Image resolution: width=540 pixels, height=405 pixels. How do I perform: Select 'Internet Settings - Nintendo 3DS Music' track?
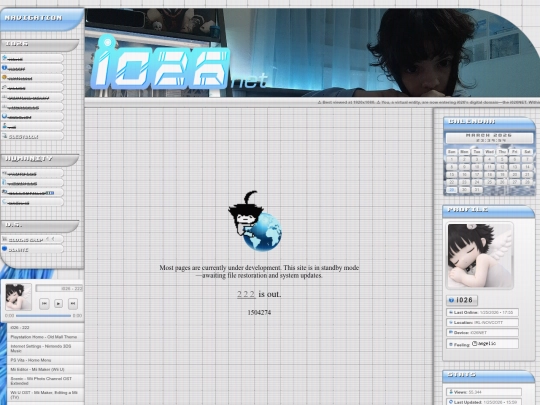pos(45,348)
